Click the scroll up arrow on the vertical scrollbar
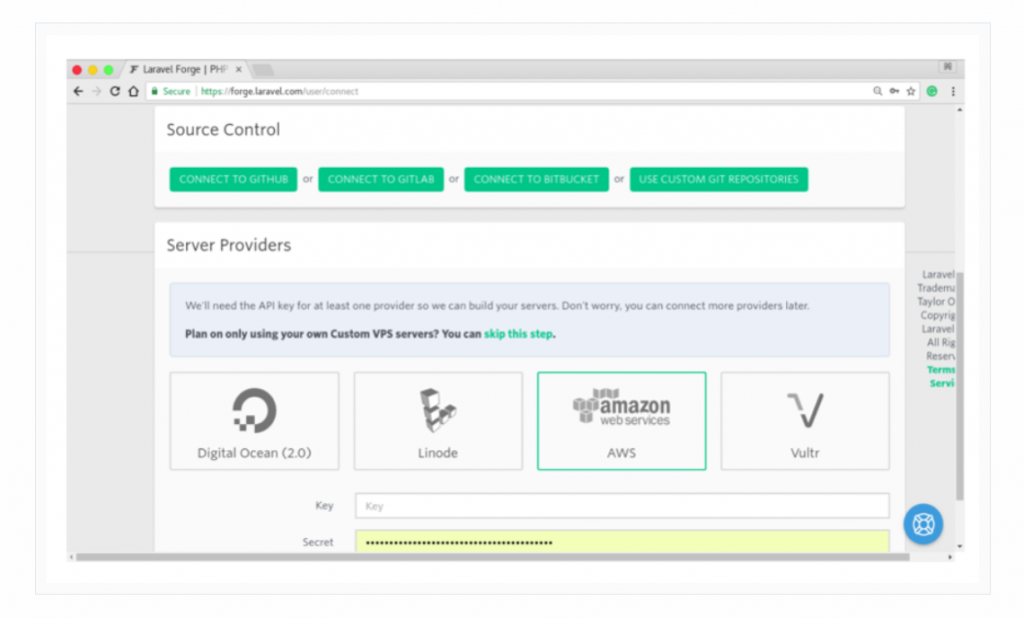The width and height of the screenshot is (1024, 618). [x=959, y=110]
